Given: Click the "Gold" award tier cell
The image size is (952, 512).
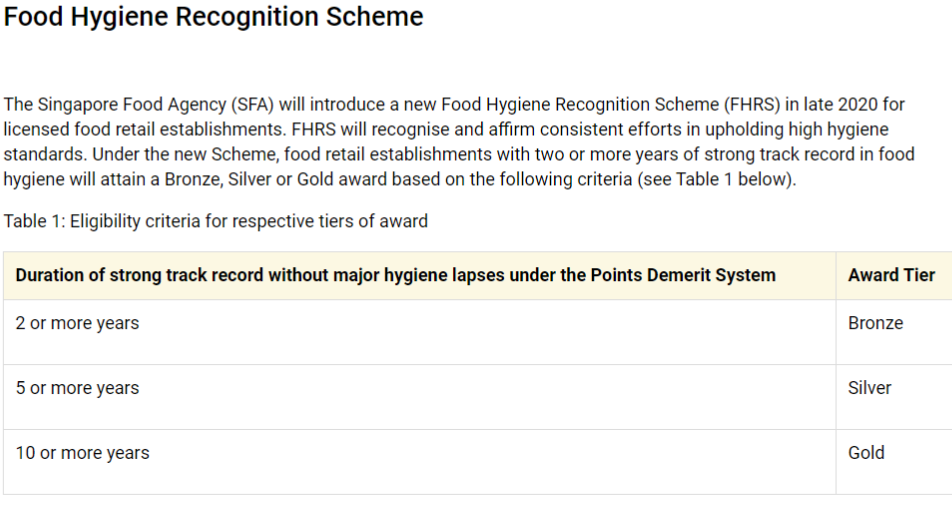Looking at the screenshot, I should pyautogui.click(x=866, y=453).
